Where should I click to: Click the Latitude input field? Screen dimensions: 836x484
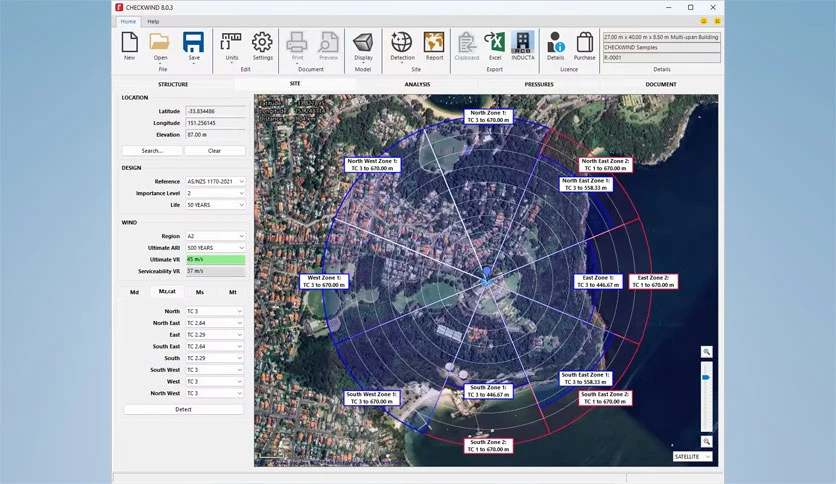click(x=215, y=111)
